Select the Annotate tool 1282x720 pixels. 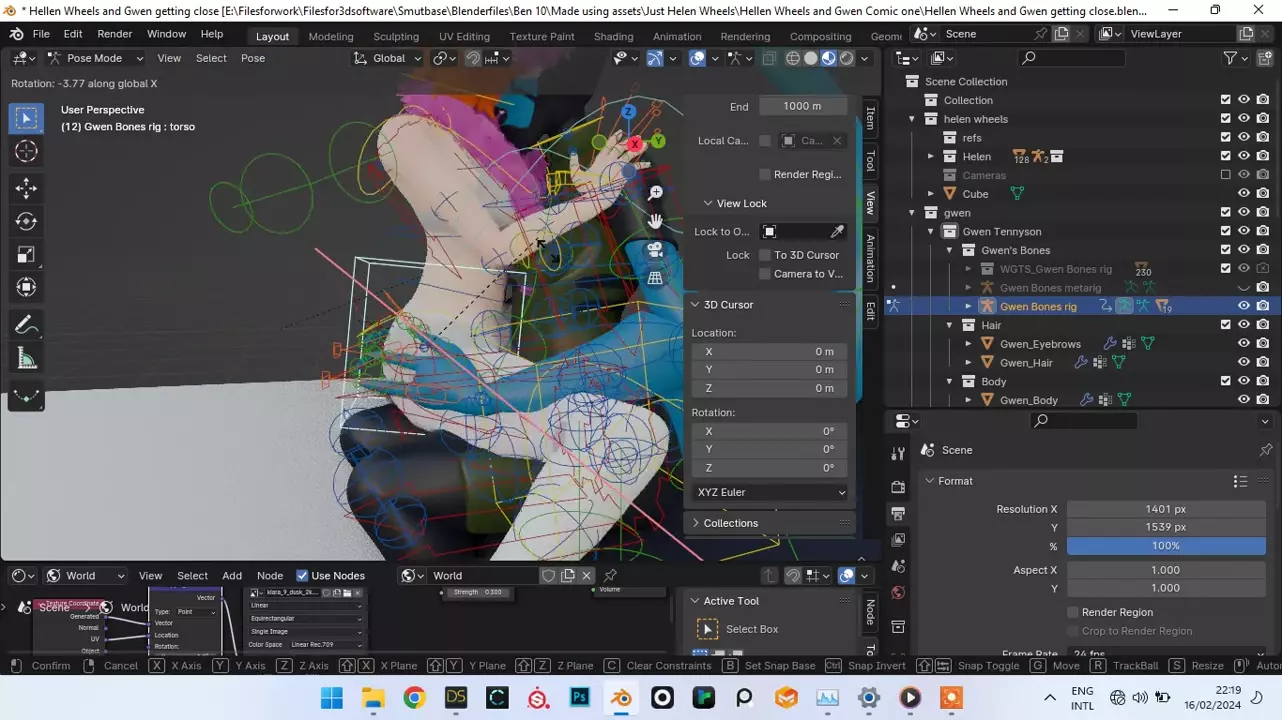click(x=27, y=325)
